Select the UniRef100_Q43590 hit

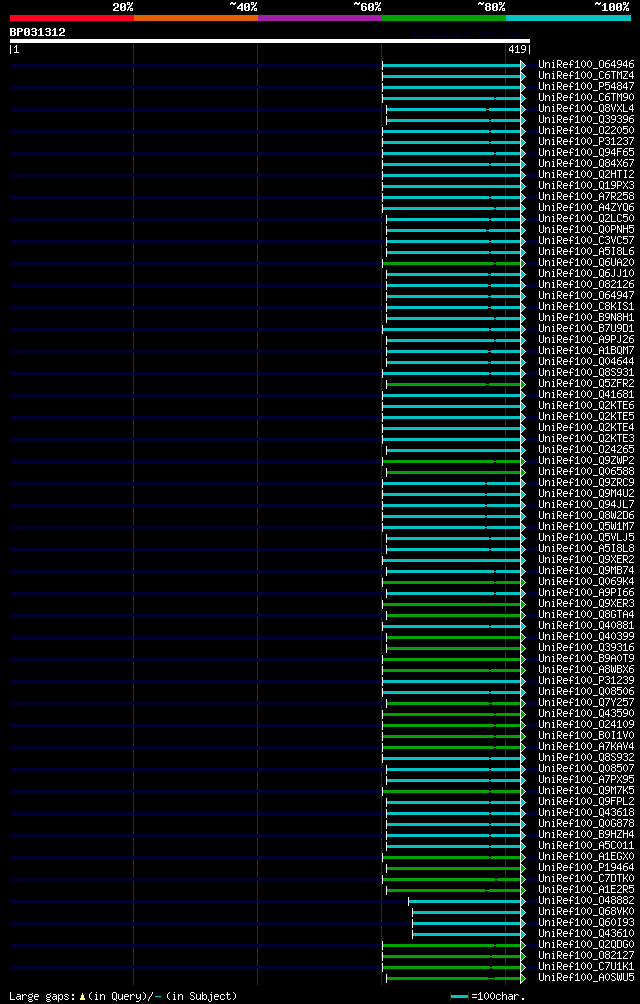point(586,714)
